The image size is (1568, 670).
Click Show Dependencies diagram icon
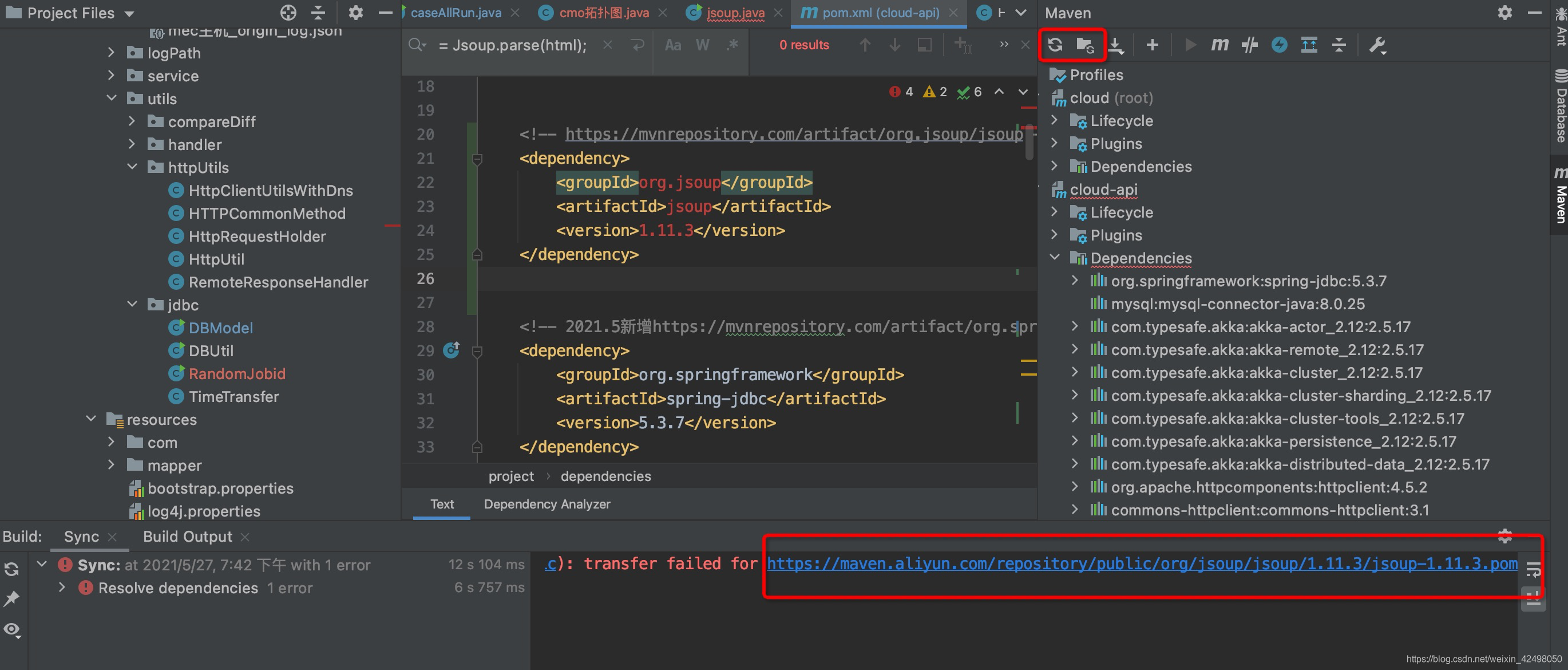tap(1309, 45)
